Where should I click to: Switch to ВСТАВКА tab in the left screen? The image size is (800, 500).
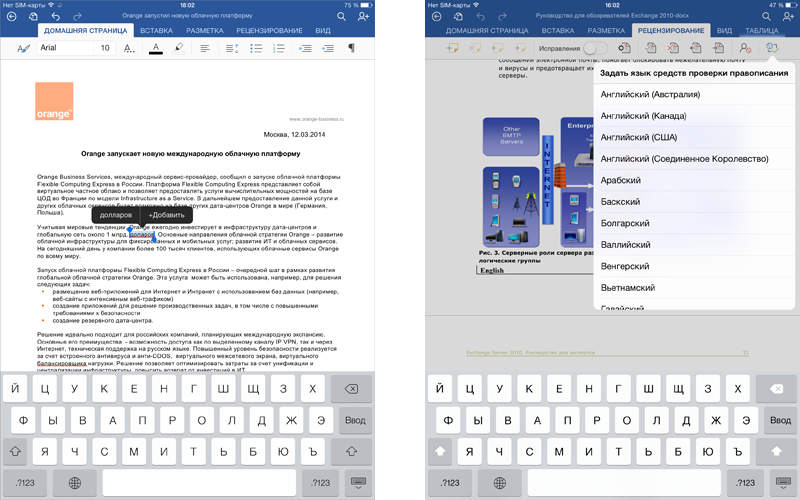(x=156, y=31)
